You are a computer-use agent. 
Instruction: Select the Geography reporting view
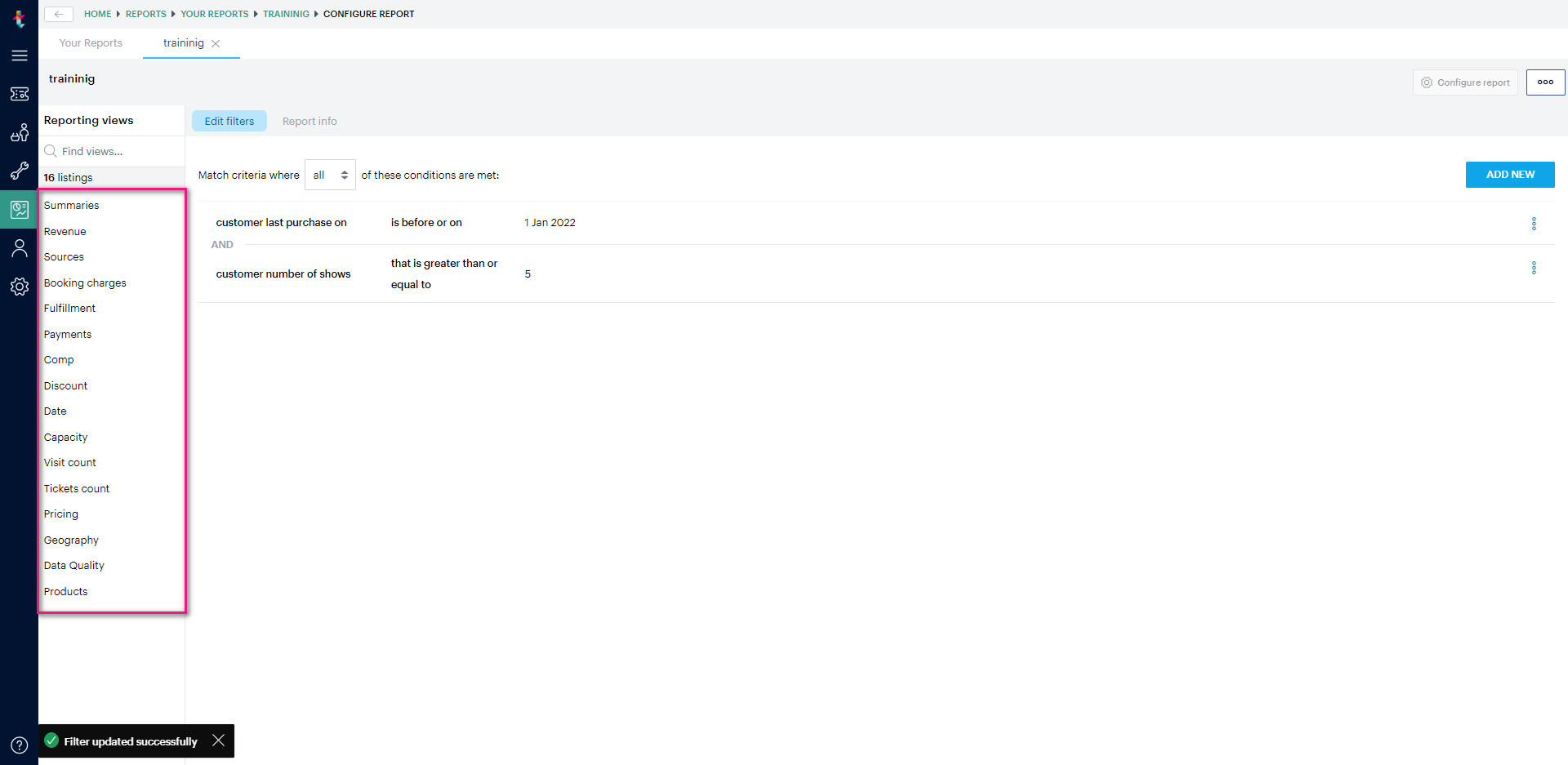[71, 540]
